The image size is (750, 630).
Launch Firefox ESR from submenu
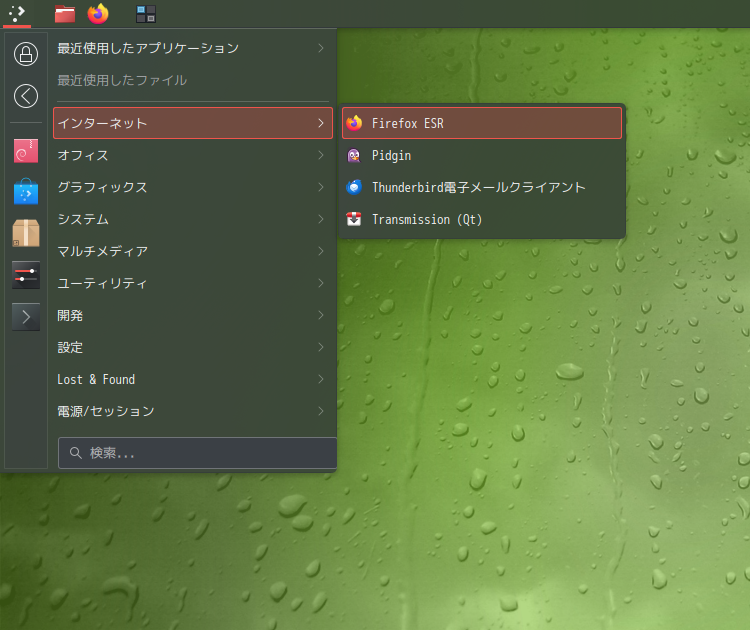tap(482, 123)
